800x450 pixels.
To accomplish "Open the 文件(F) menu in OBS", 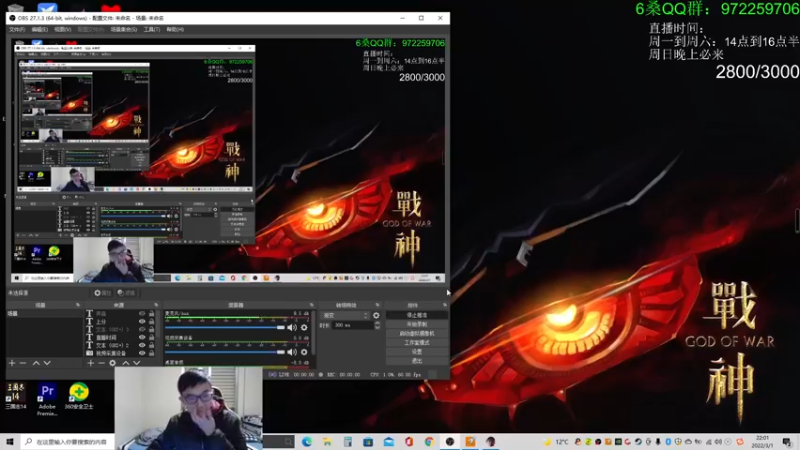I will click(17, 30).
